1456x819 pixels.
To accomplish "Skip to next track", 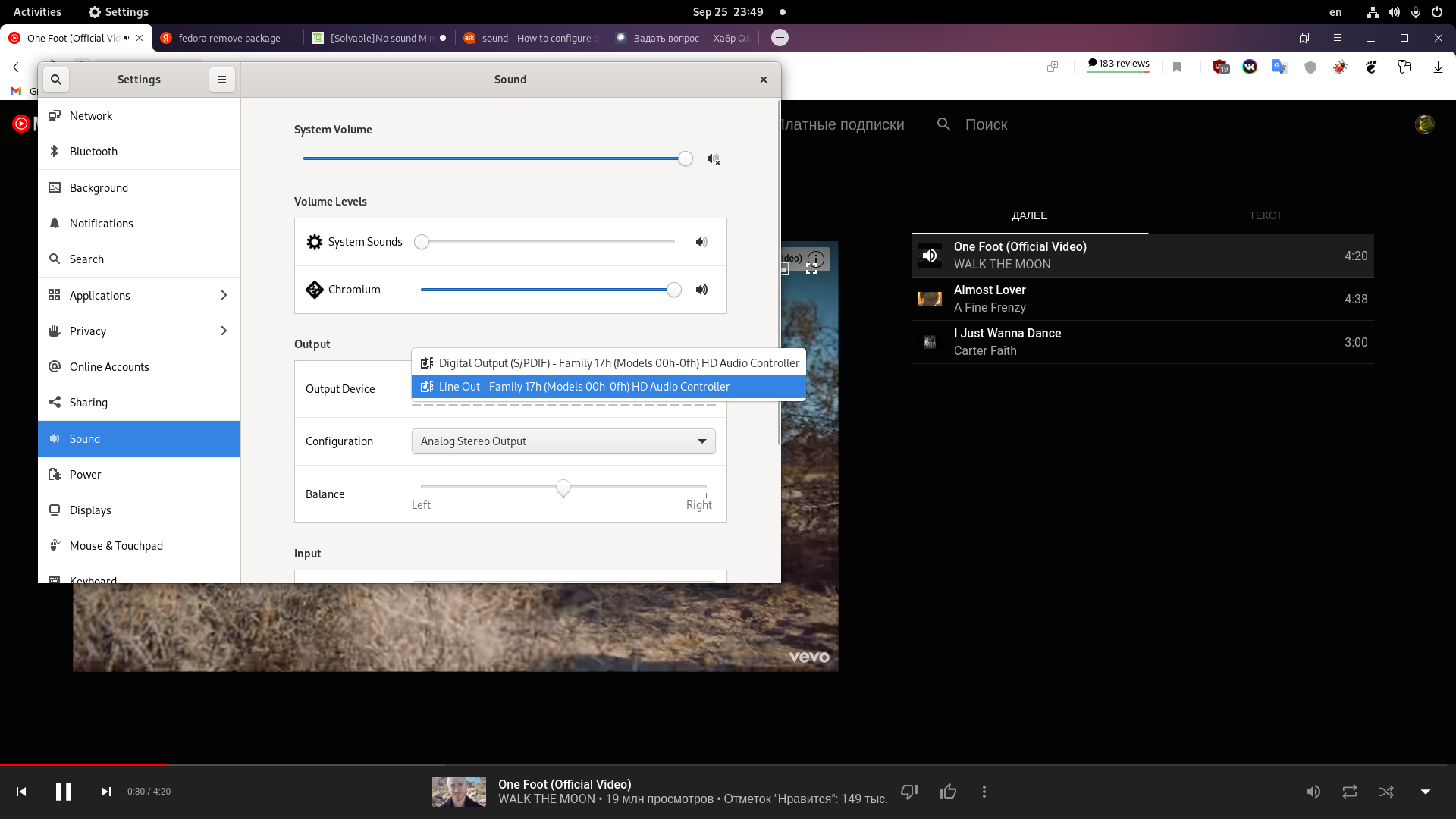I will (106, 792).
